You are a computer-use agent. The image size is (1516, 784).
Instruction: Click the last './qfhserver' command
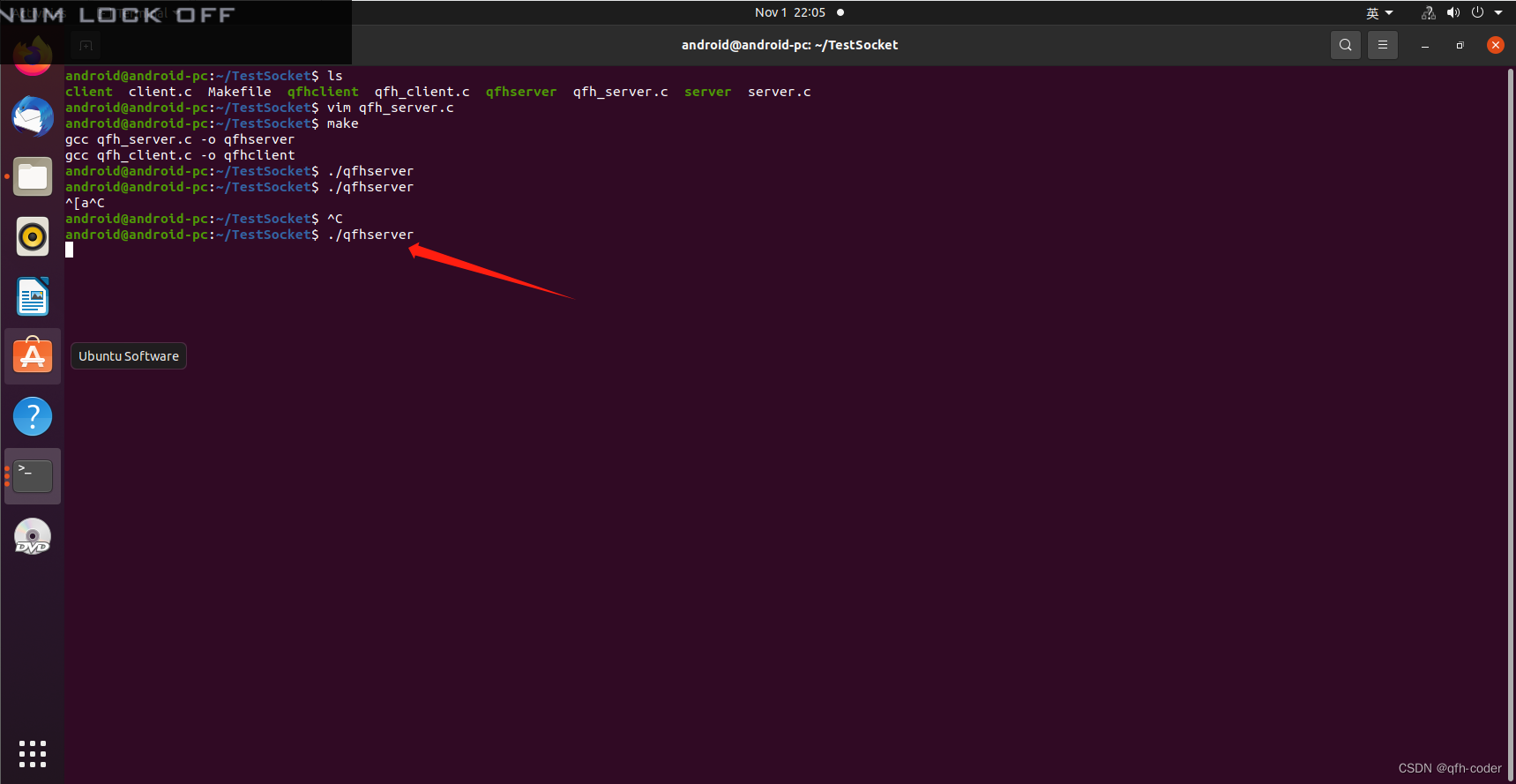click(x=370, y=235)
